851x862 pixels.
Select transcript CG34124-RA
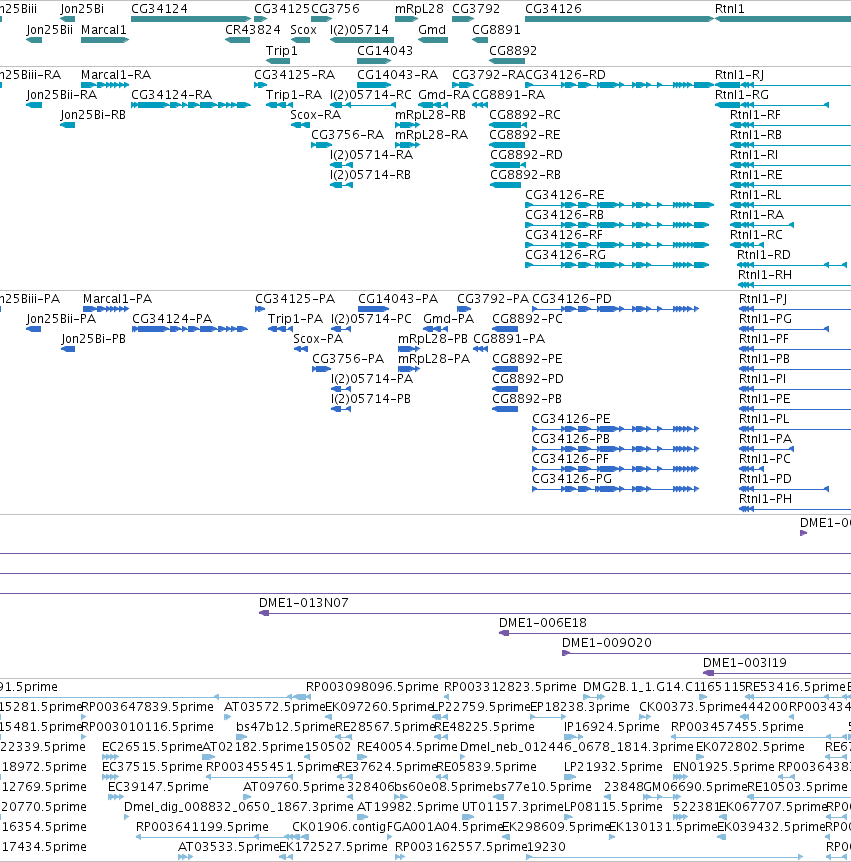point(172,95)
